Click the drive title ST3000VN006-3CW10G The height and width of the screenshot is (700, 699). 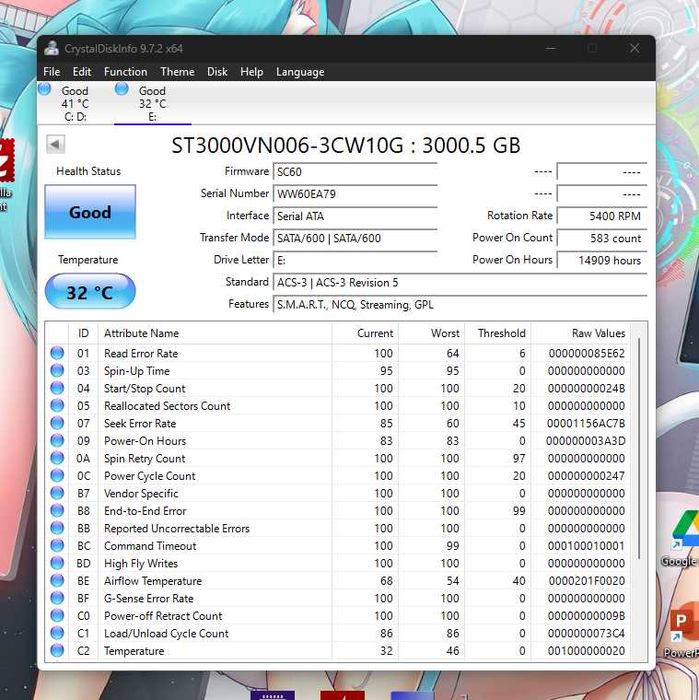point(287,146)
